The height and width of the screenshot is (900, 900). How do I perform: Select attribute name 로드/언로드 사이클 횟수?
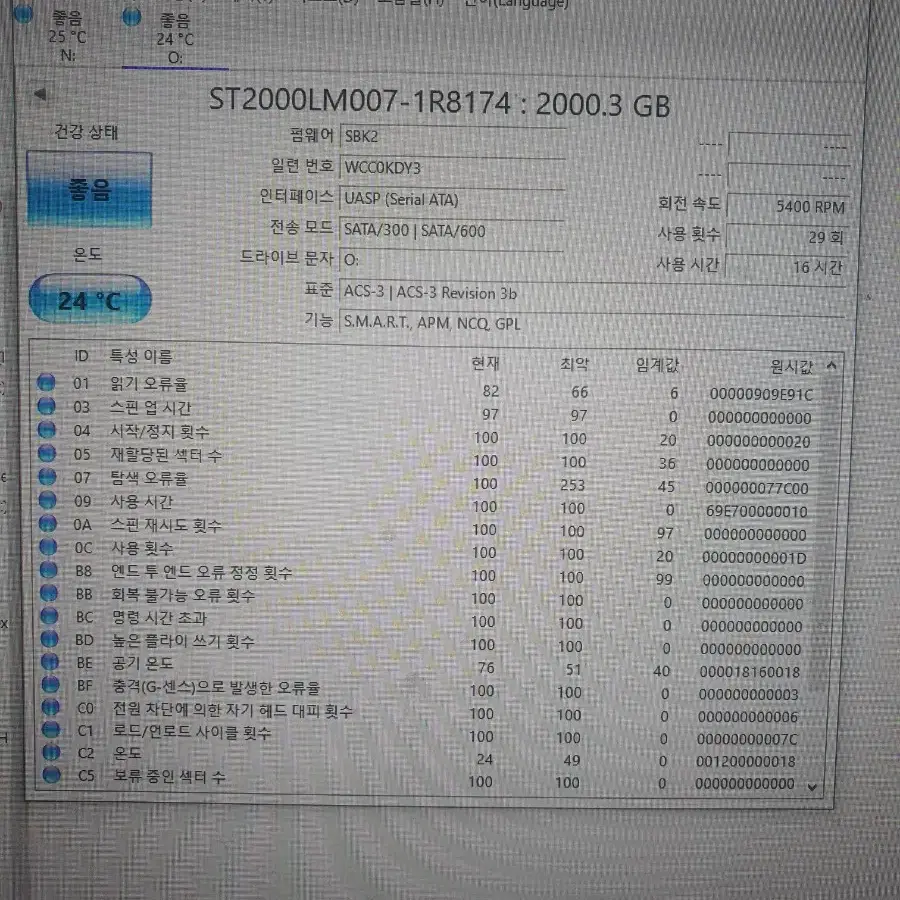192,732
